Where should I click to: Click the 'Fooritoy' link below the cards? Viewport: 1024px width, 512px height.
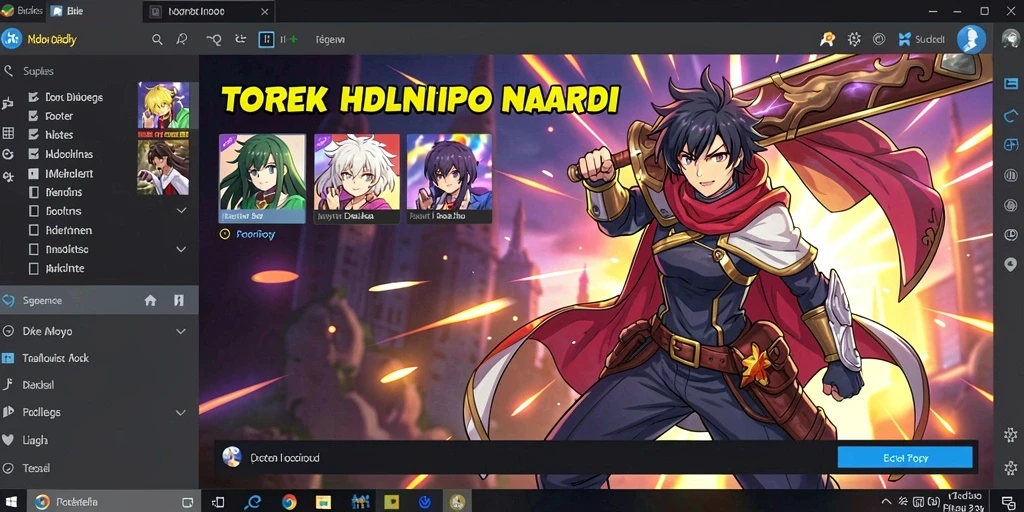click(x=255, y=234)
